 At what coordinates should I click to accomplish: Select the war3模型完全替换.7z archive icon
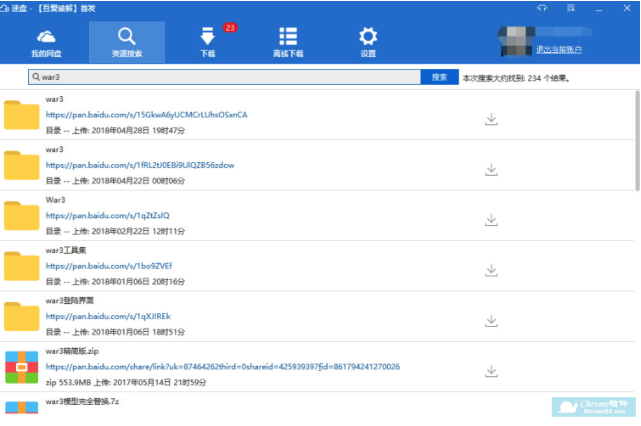(22, 407)
